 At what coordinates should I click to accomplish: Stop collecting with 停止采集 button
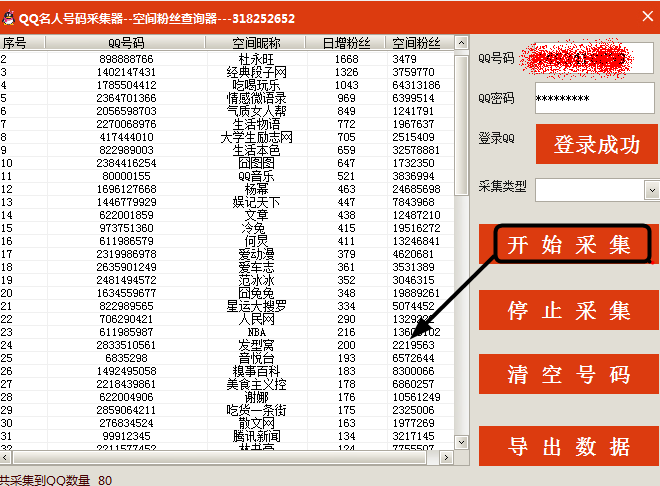(x=568, y=310)
